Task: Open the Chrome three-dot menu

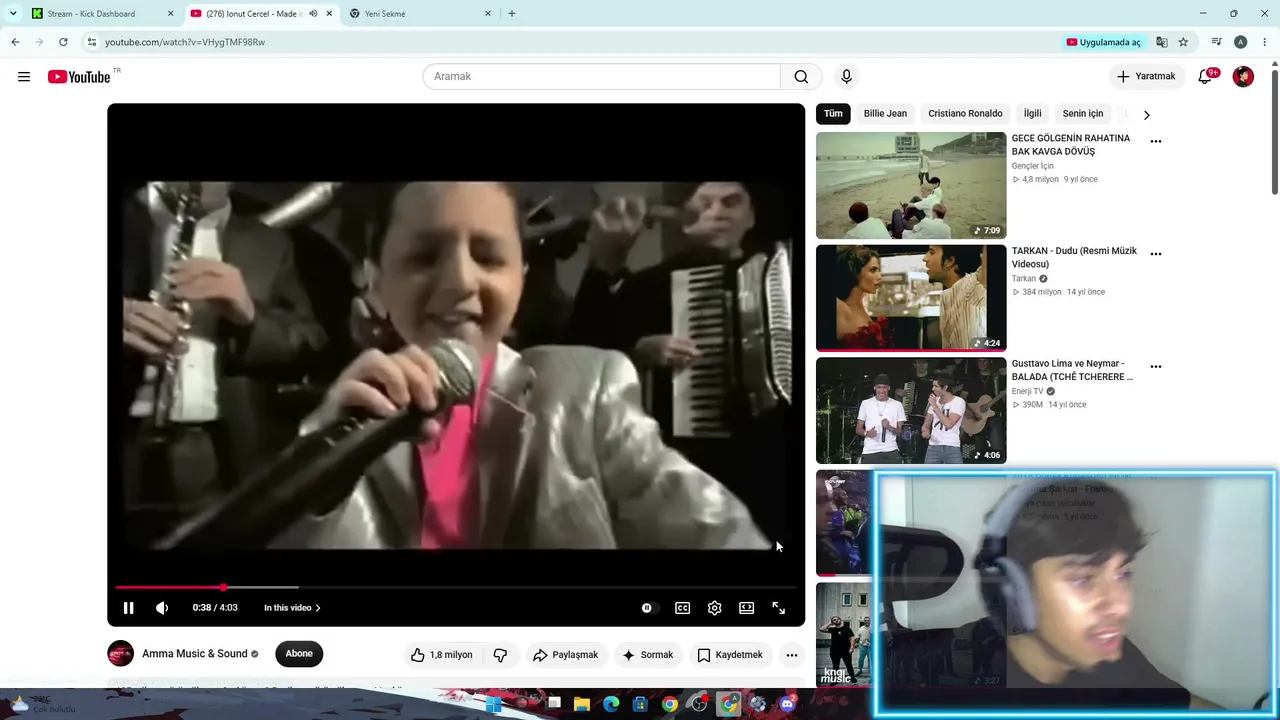Action: (1265, 42)
